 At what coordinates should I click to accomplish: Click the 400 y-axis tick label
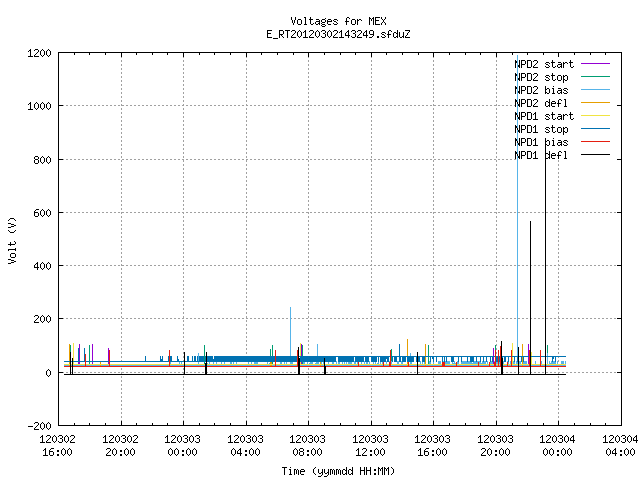(x=42, y=266)
